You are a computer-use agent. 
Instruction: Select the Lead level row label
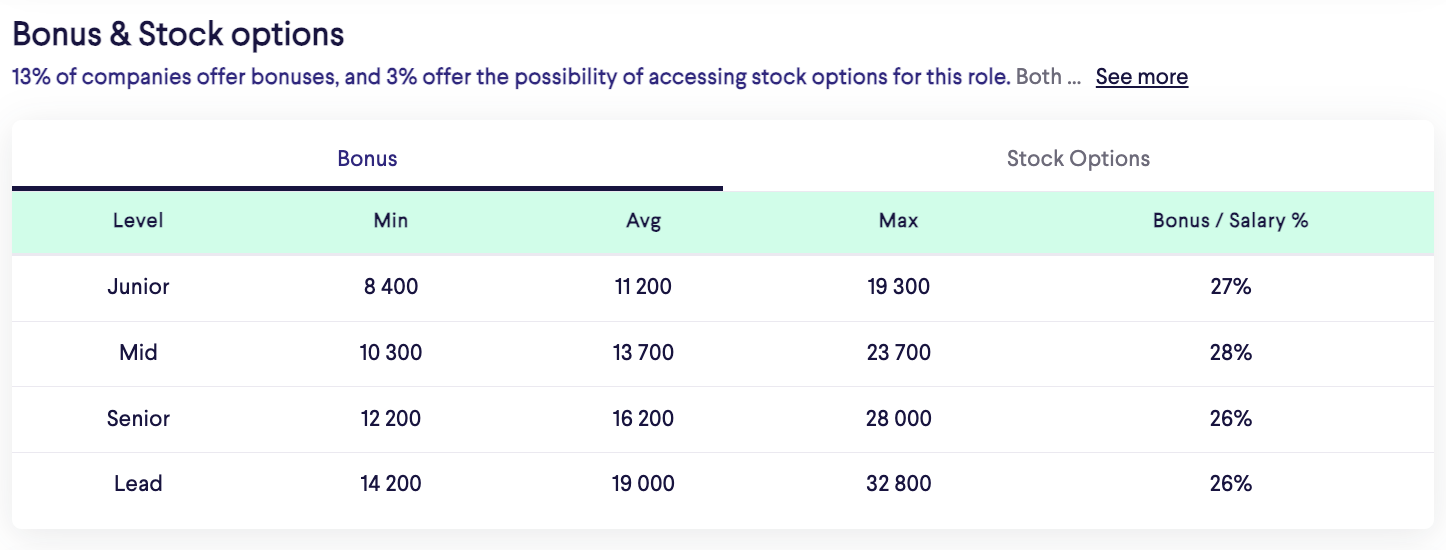point(138,484)
